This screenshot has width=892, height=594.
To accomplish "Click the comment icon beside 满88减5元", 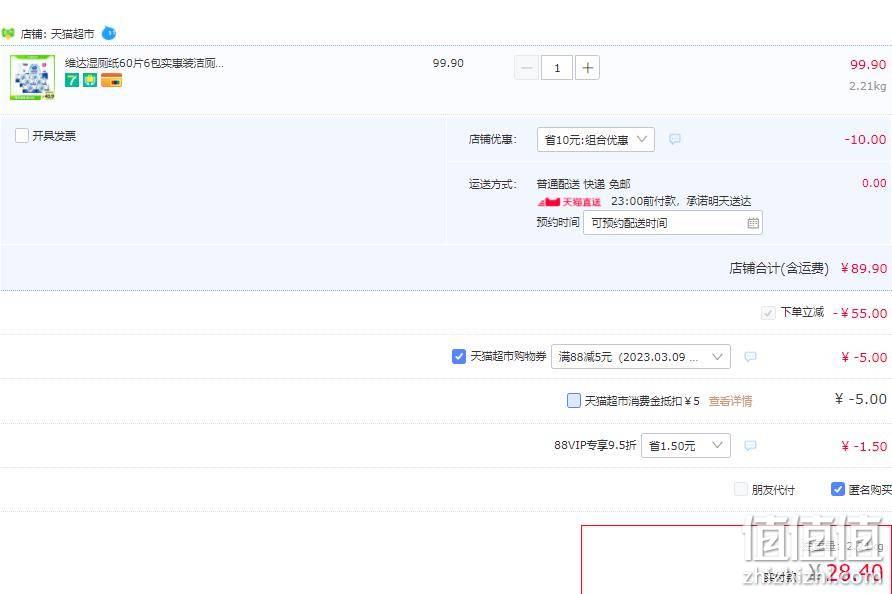I will [x=750, y=357].
